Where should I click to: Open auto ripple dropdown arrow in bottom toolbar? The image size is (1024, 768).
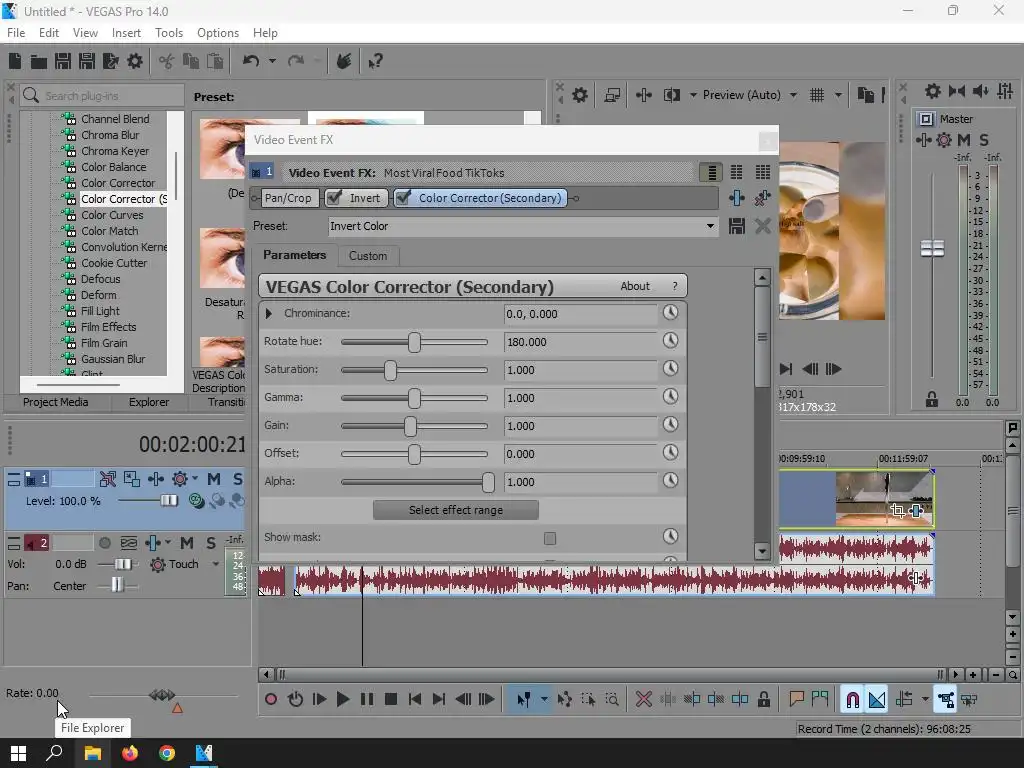925,699
